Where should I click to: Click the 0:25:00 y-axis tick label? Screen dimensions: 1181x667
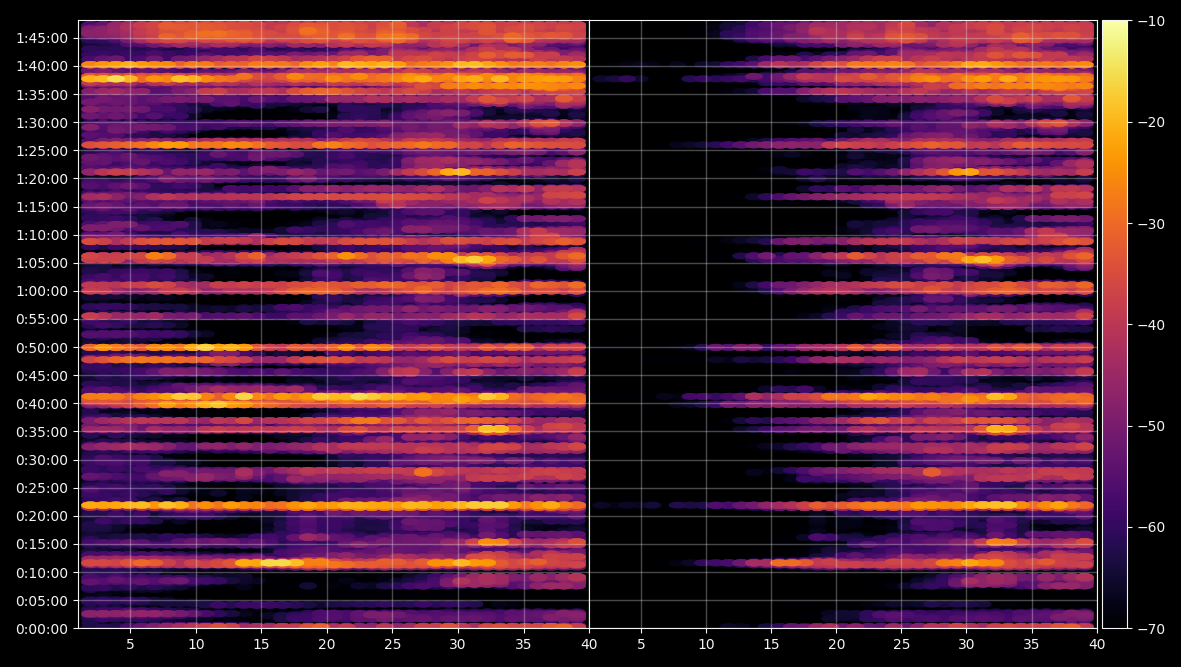point(42,488)
